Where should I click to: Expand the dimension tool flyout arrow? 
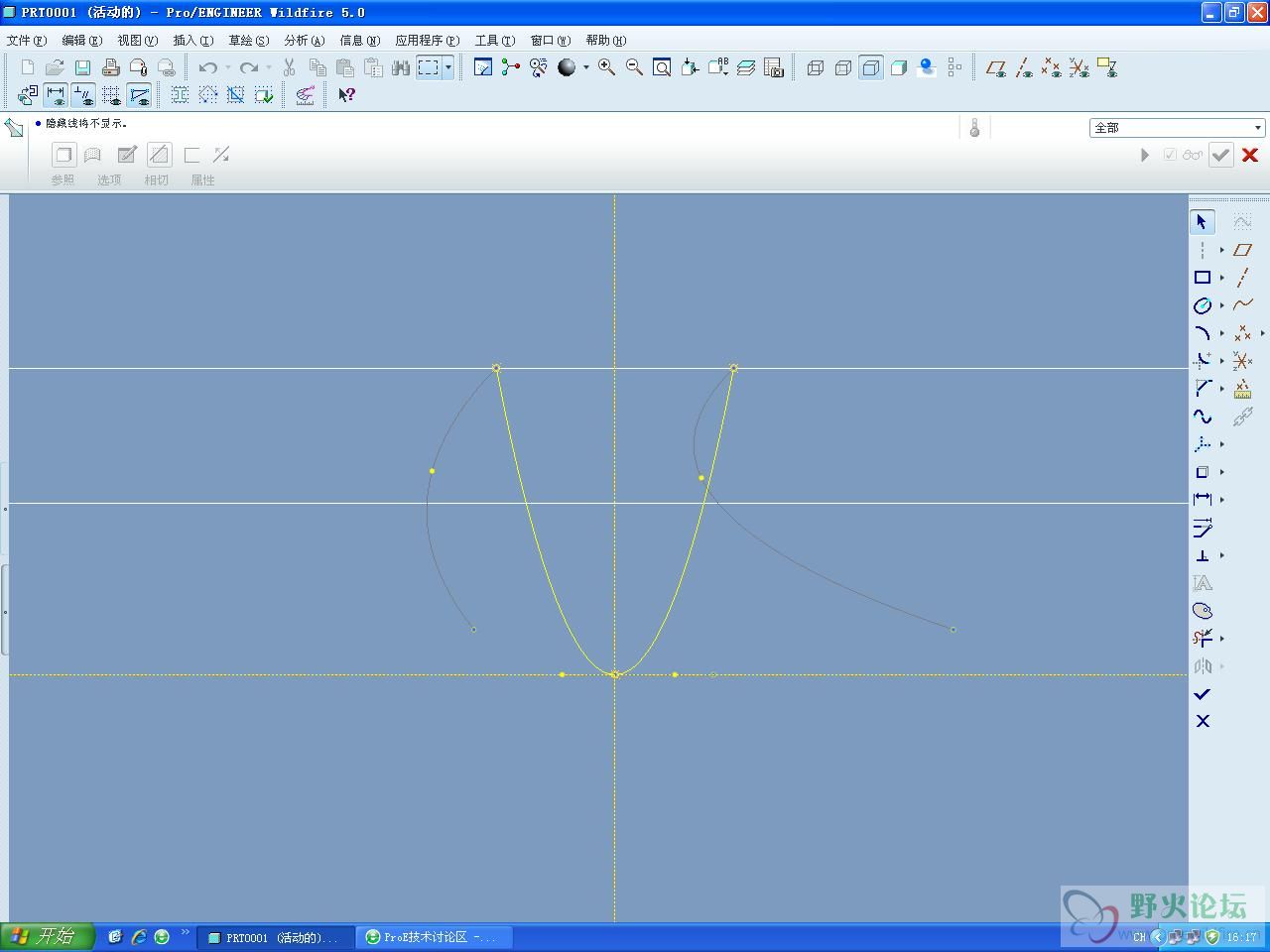(1222, 500)
